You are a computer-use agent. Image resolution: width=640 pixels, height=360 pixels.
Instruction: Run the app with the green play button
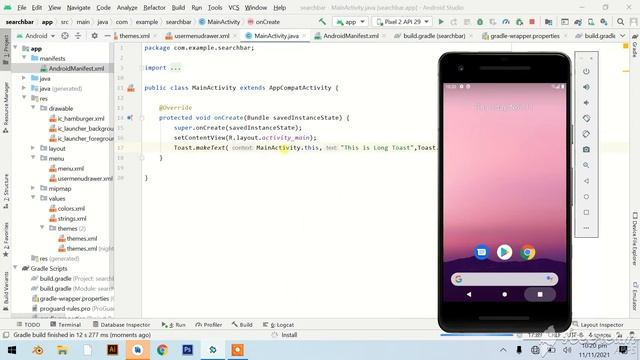(441, 22)
